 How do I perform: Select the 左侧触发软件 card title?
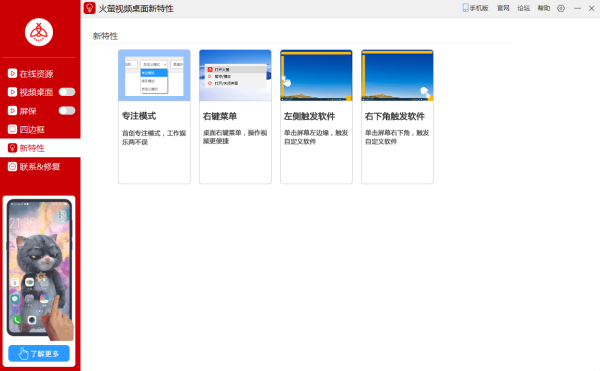[310, 116]
